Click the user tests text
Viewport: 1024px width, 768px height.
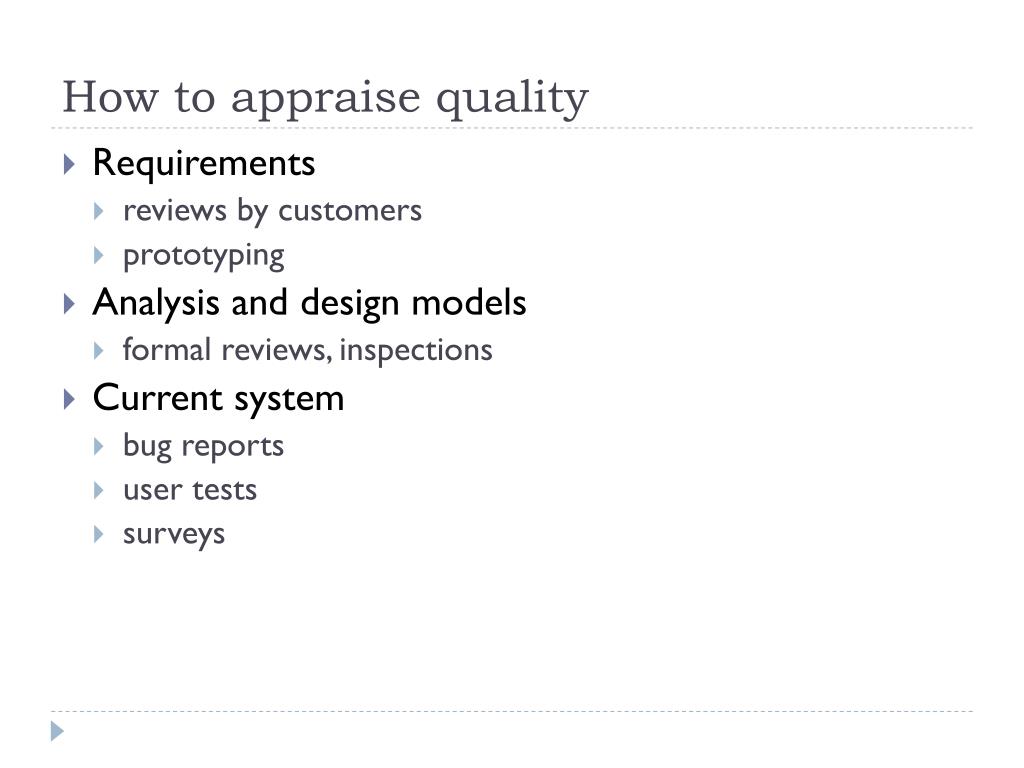190,490
